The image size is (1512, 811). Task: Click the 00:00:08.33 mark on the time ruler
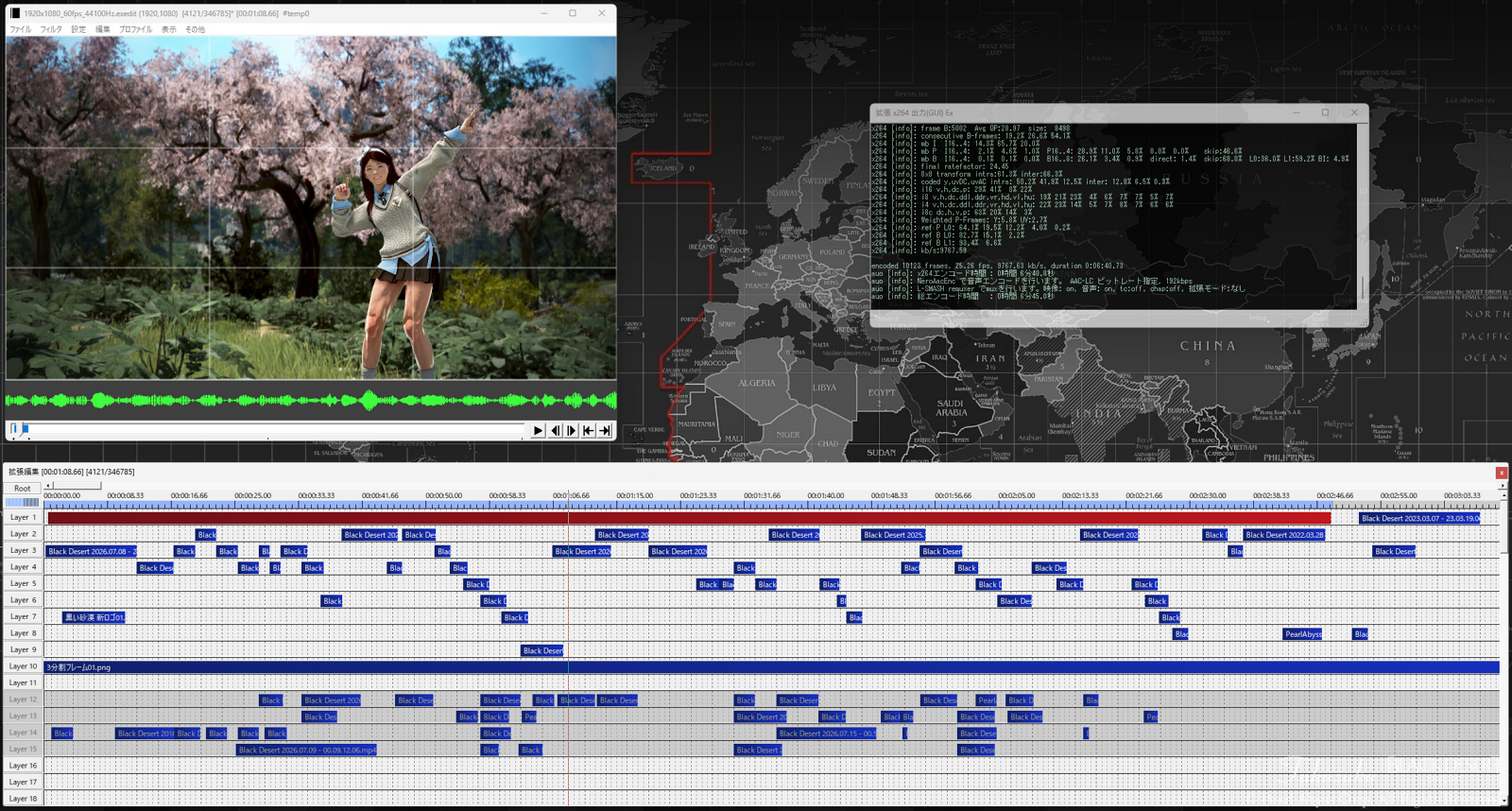click(126, 495)
